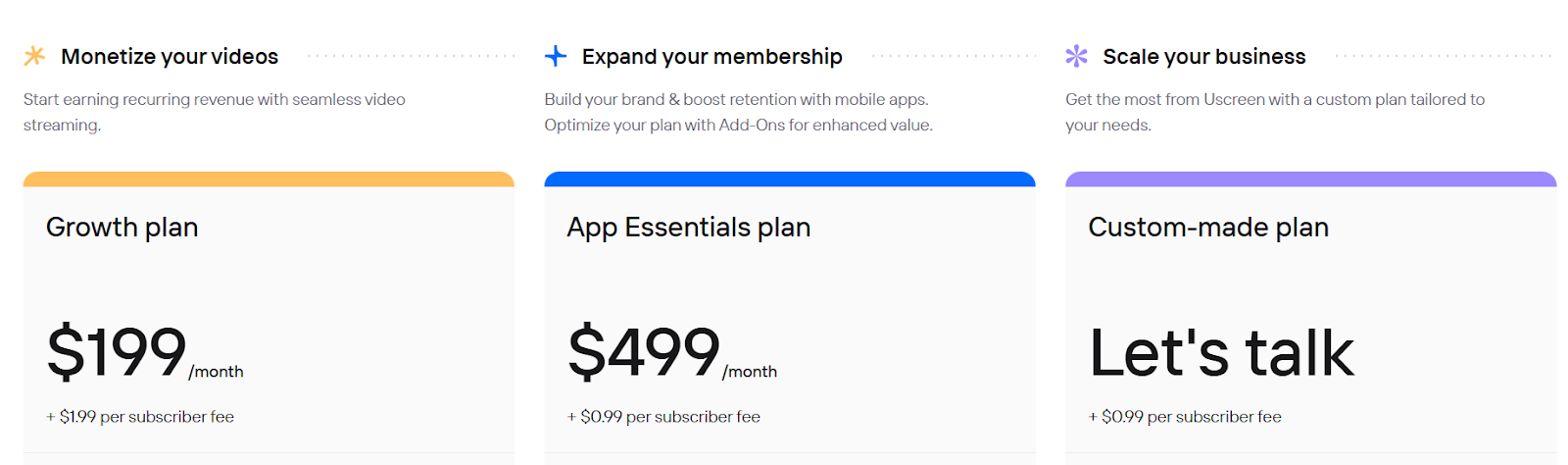The width and height of the screenshot is (1568, 465).
Task: Click the $199 price
Action: [118, 351]
